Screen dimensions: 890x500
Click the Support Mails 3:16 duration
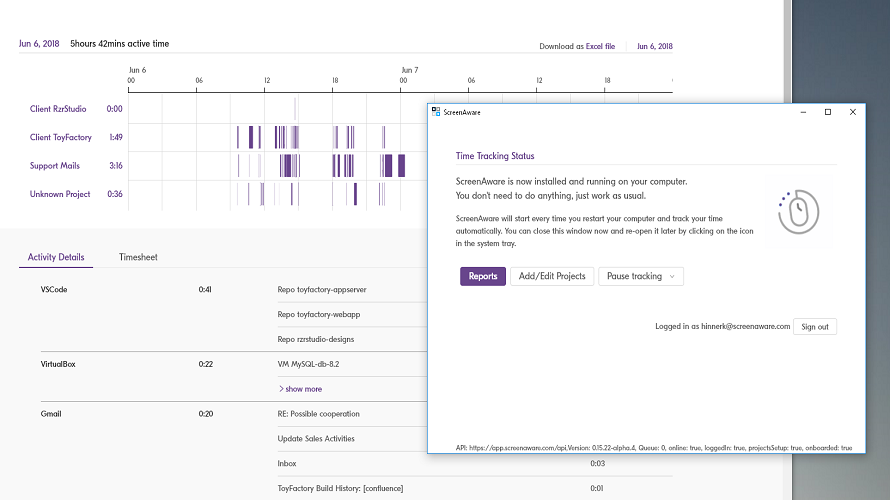click(x=116, y=166)
